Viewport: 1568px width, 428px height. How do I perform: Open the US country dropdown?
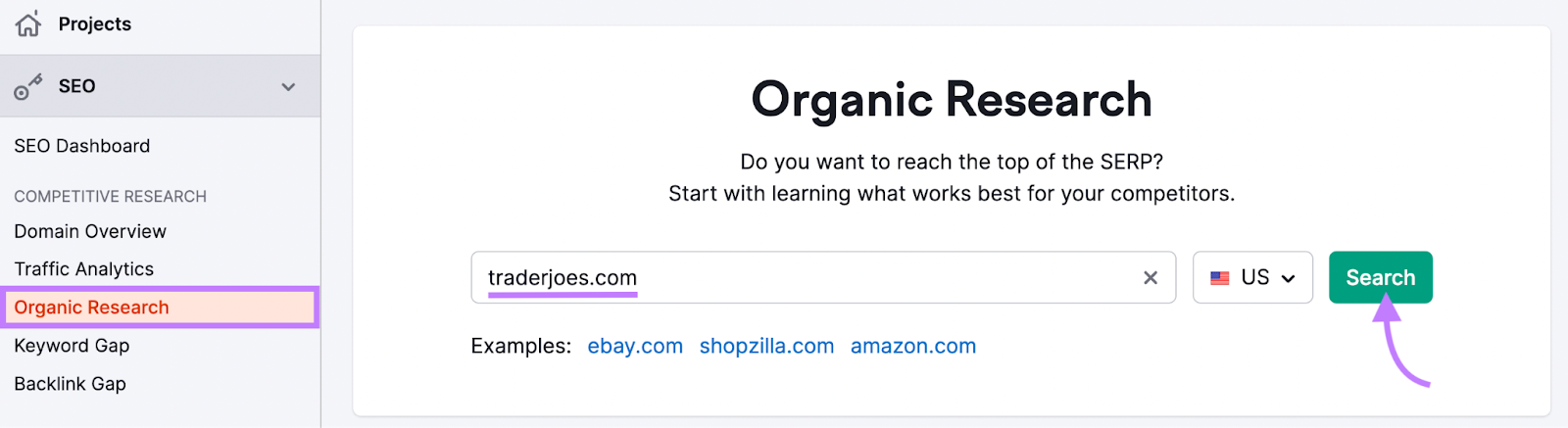[1252, 277]
